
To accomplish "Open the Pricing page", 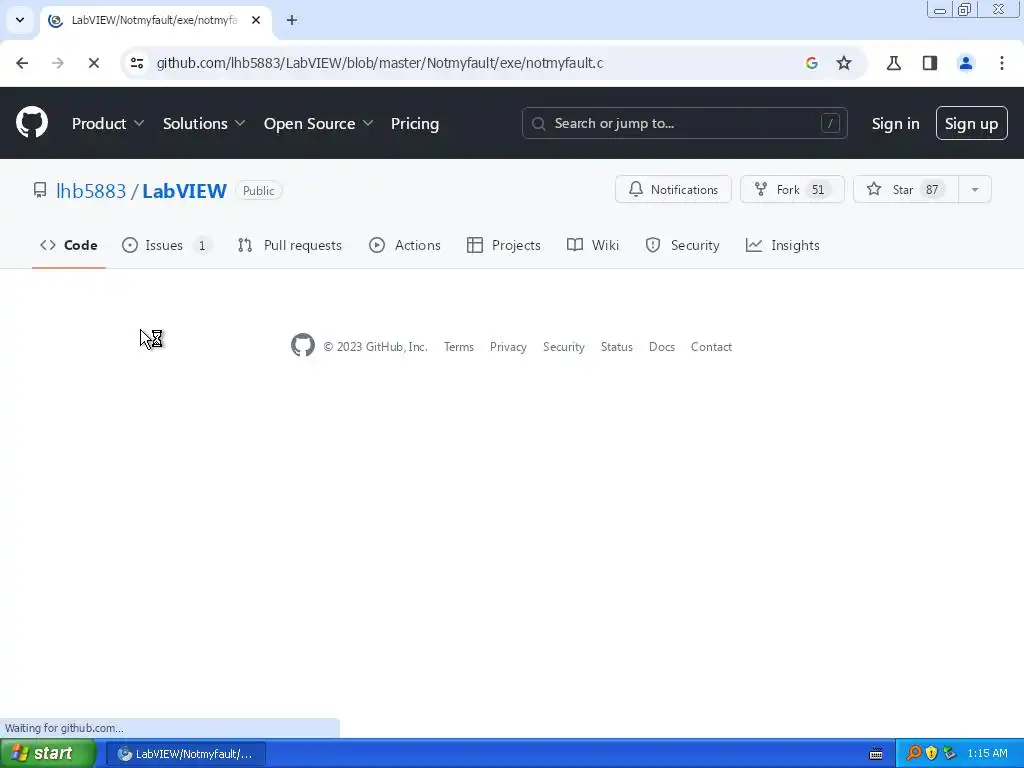I will 415,123.
